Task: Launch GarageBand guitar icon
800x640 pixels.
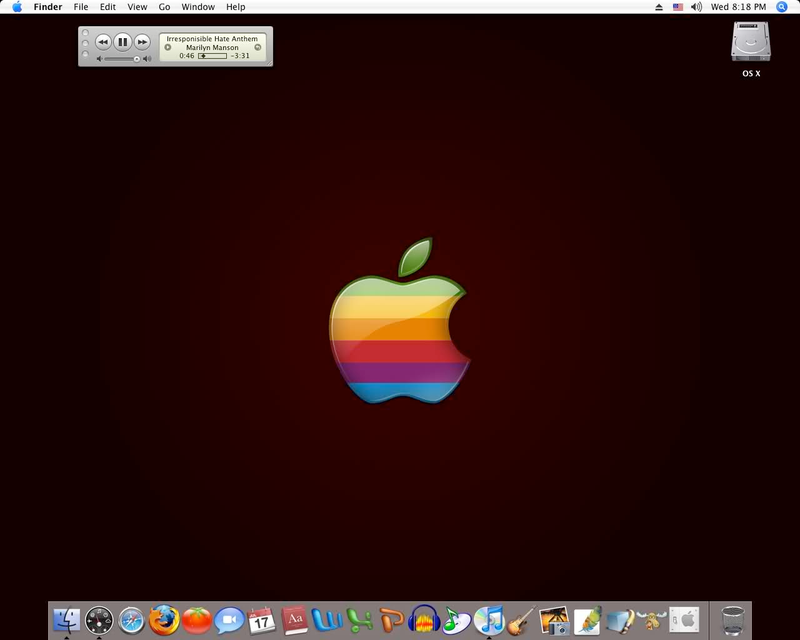Action: (521, 620)
